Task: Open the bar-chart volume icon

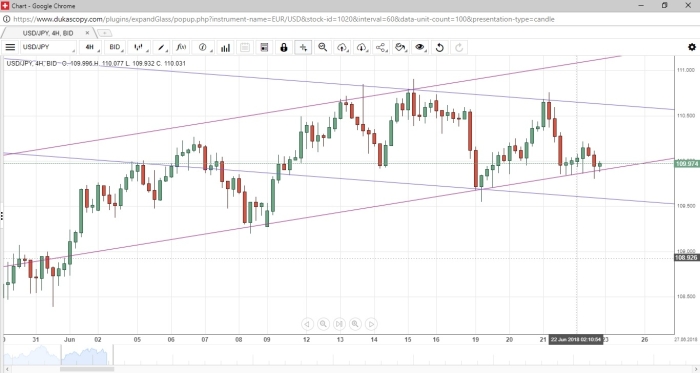Action: [225, 47]
